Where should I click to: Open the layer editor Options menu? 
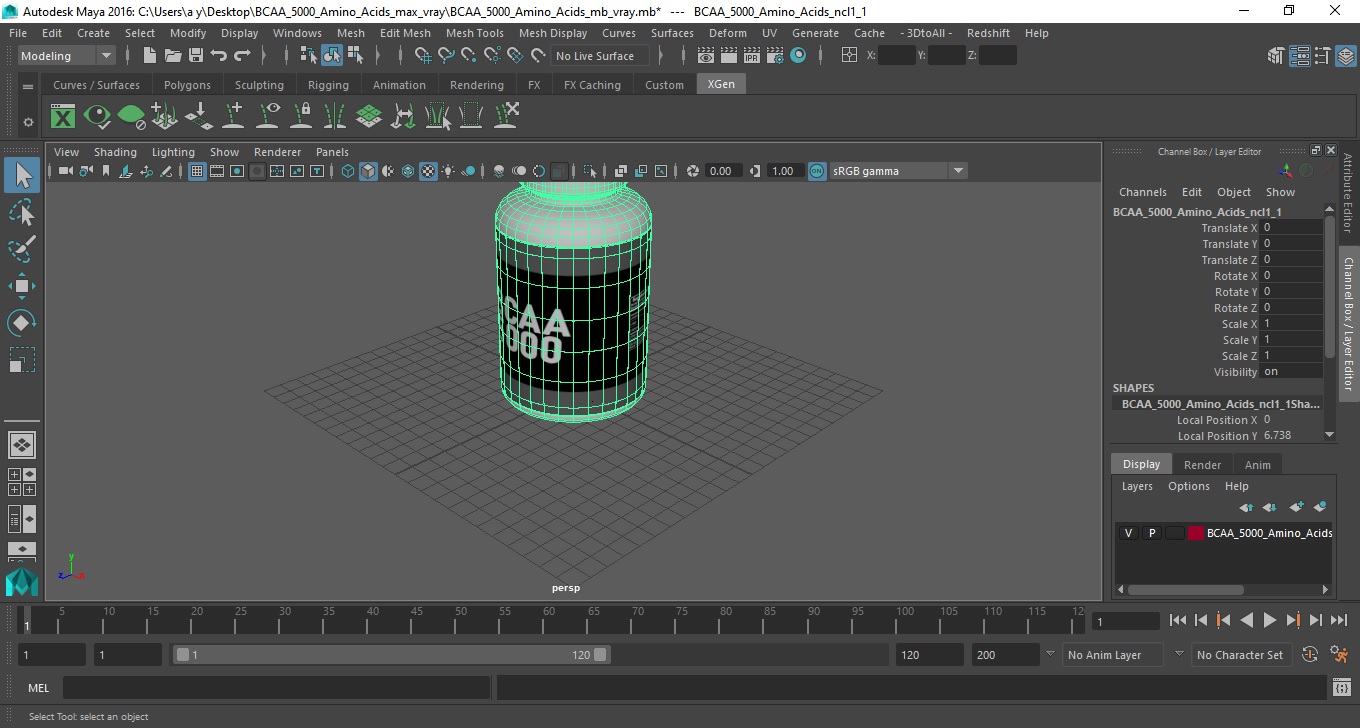click(x=1188, y=486)
